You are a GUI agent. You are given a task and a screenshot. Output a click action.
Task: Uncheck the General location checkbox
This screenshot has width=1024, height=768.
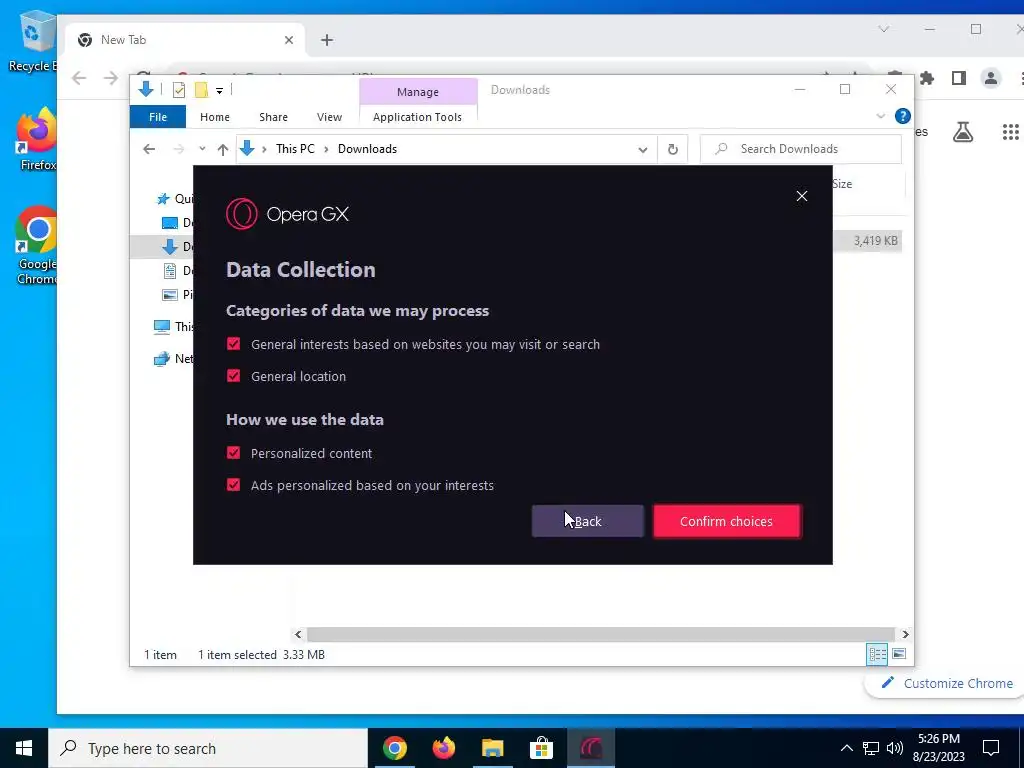coord(233,376)
